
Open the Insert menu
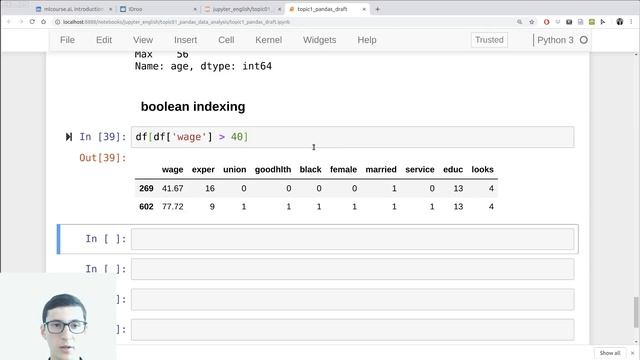[x=185, y=40]
